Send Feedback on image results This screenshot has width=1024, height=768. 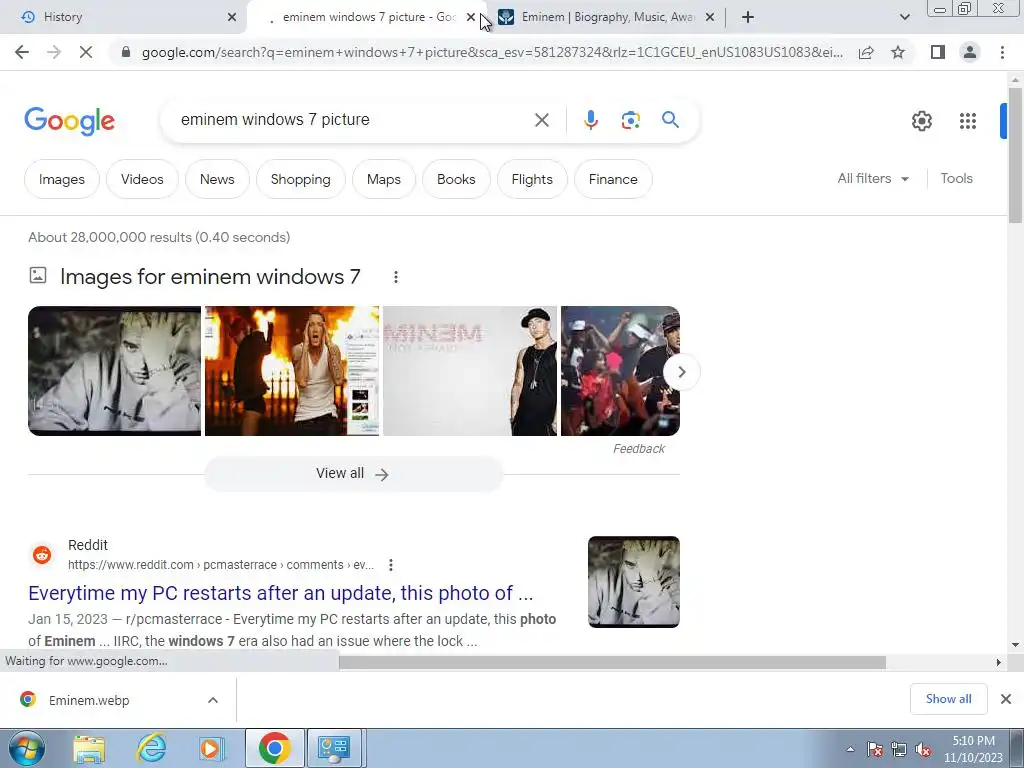coord(639,449)
